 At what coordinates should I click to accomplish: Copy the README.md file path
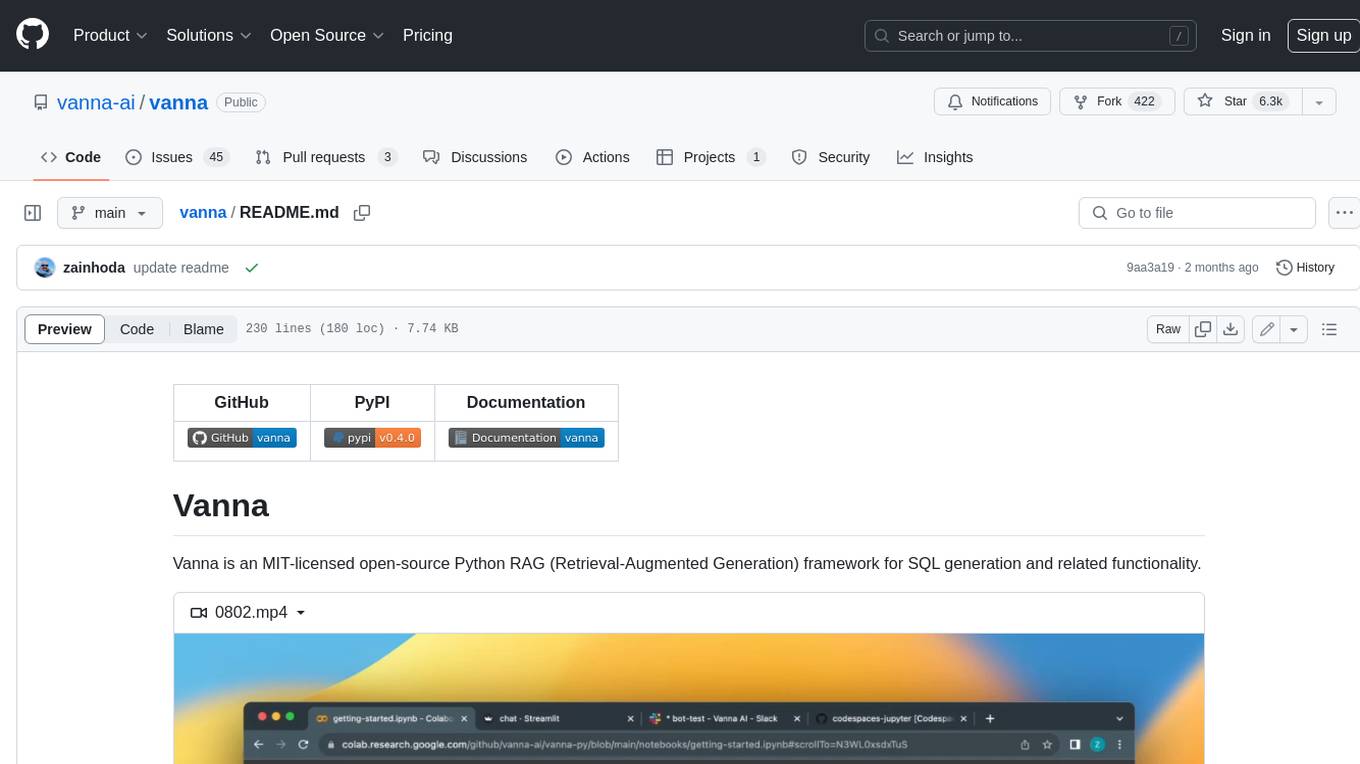pyautogui.click(x=362, y=212)
